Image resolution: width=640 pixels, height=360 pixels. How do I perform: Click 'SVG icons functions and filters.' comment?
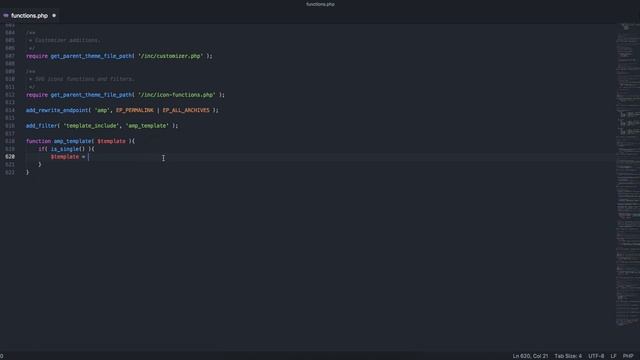click(x=81, y=79)
